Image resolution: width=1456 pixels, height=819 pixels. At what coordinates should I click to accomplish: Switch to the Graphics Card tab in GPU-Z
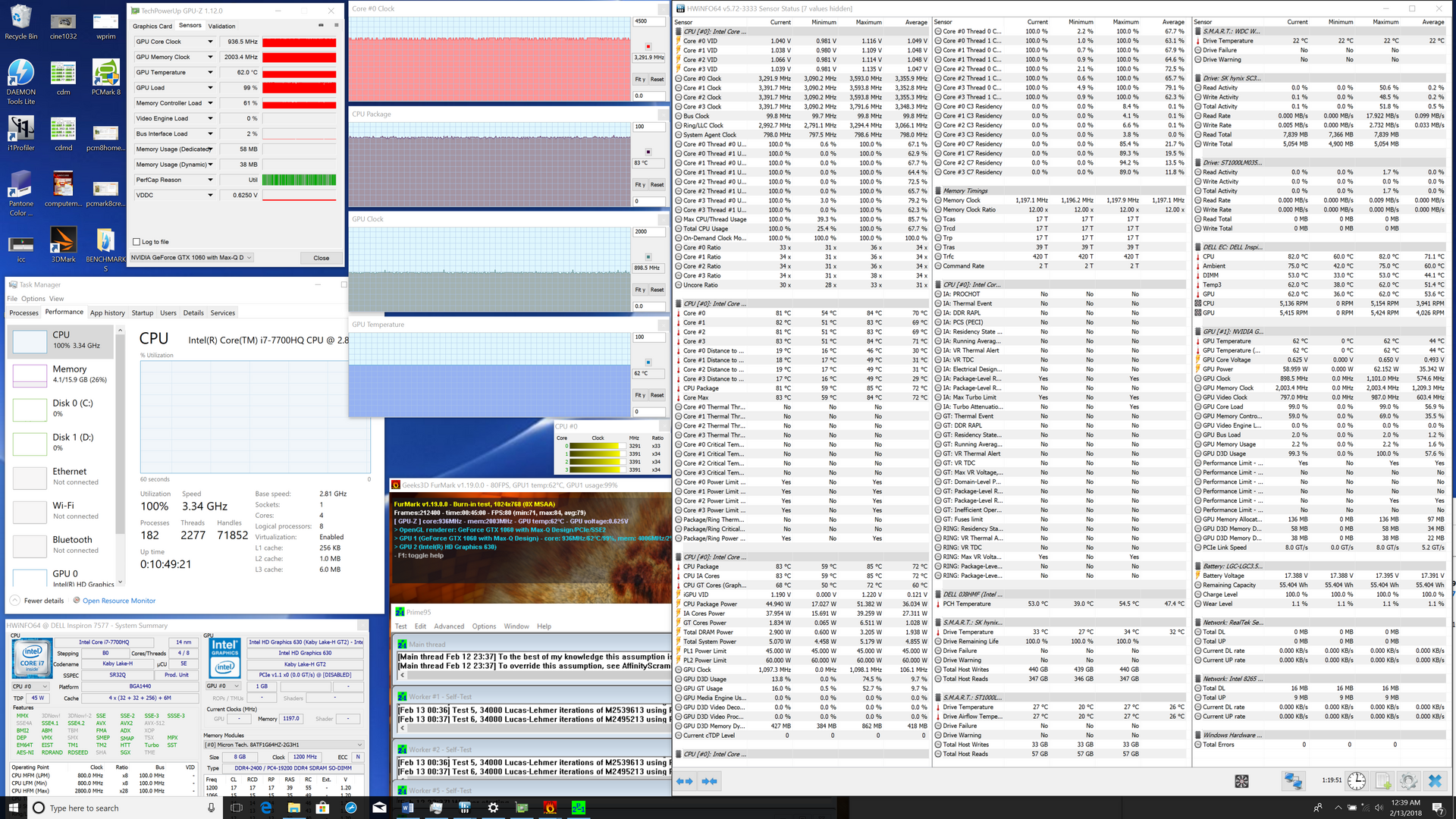(x=152, y=26)
